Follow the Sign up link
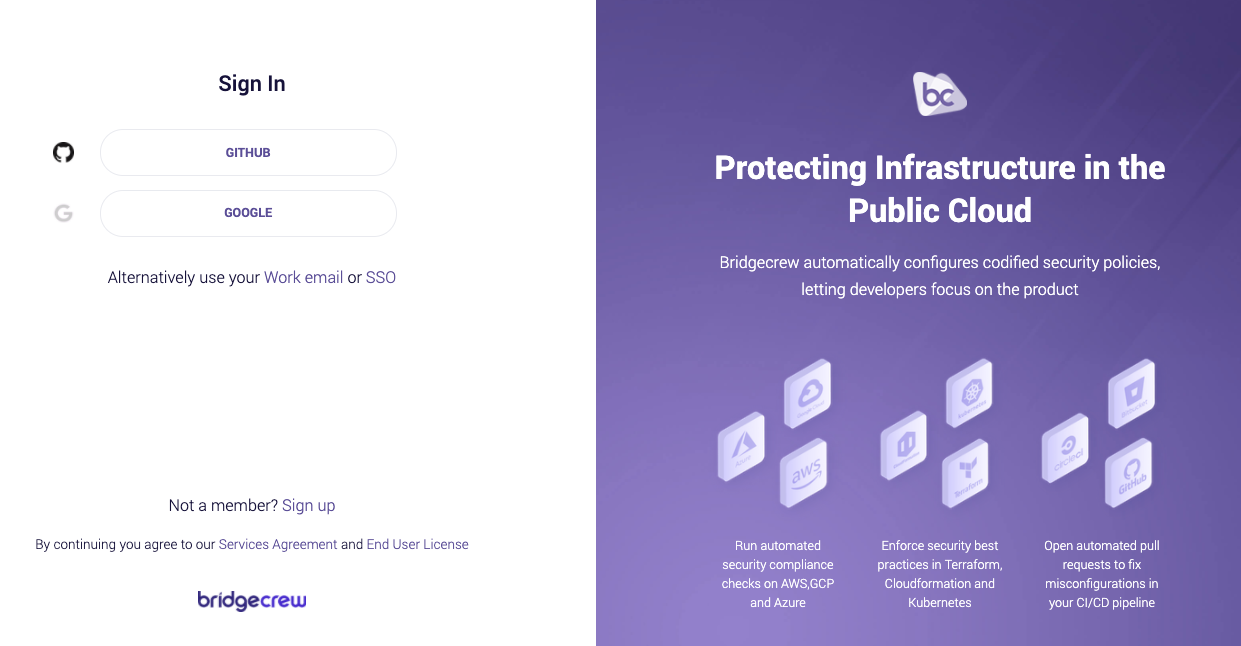 coord(308,506)
